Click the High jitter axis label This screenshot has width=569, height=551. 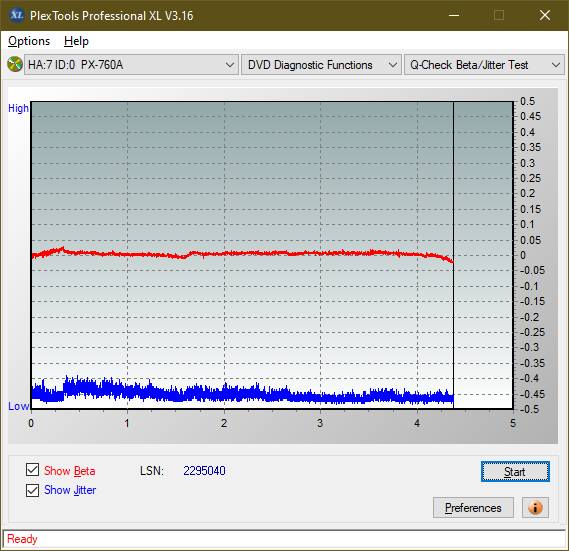tap(18, 108)
